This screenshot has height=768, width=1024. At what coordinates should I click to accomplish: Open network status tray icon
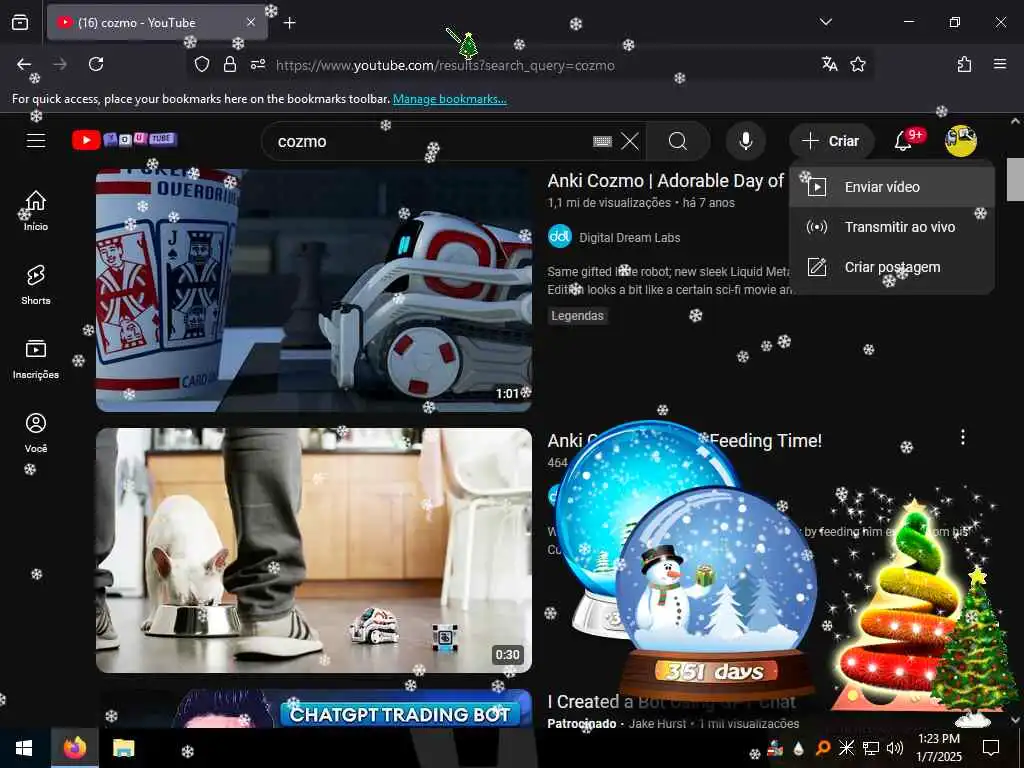pos(871,748)
